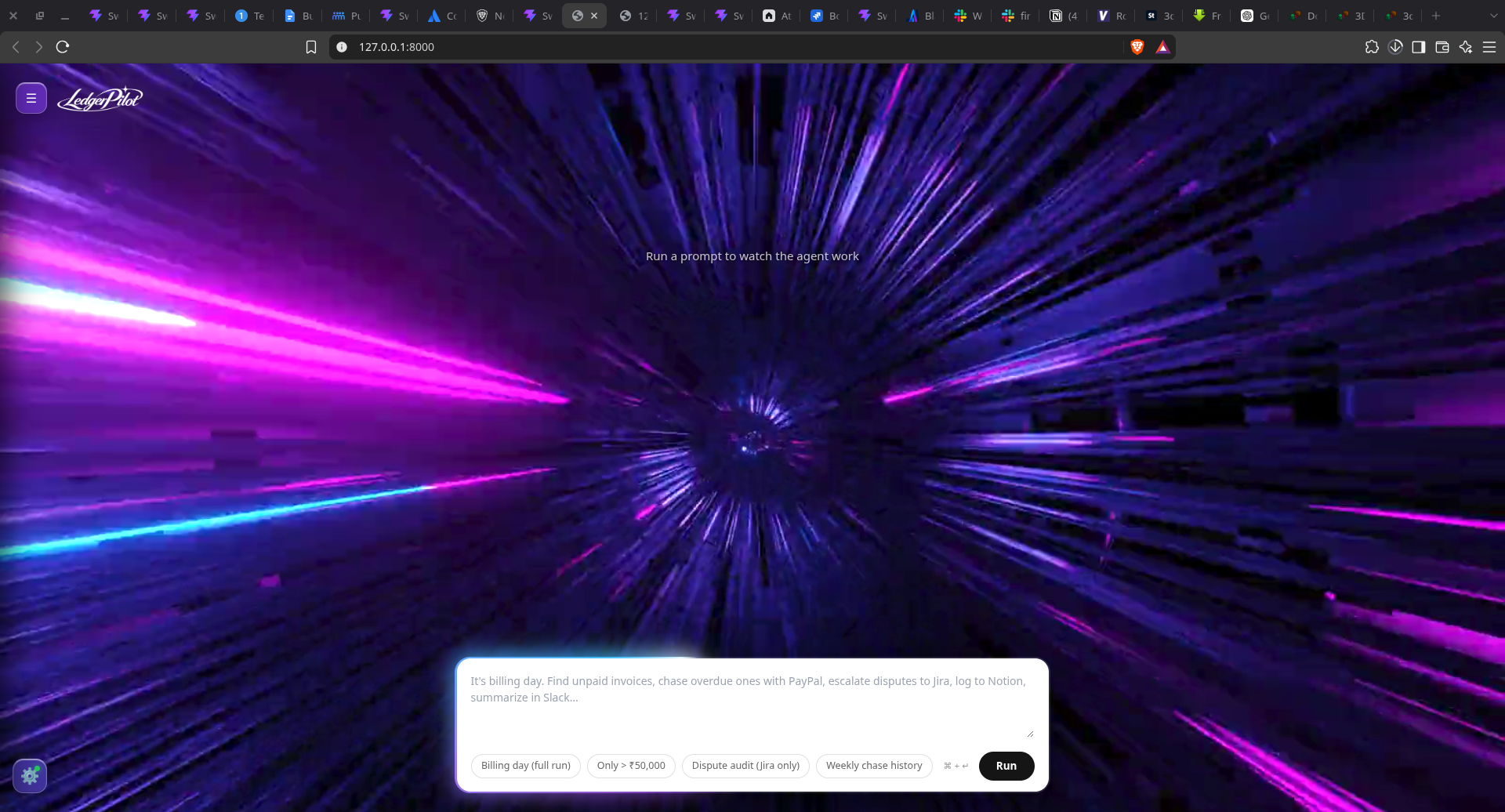Screen dimensions: 1505x812
Task: Select the Weekly chase history preset
Action: [874, 766]
